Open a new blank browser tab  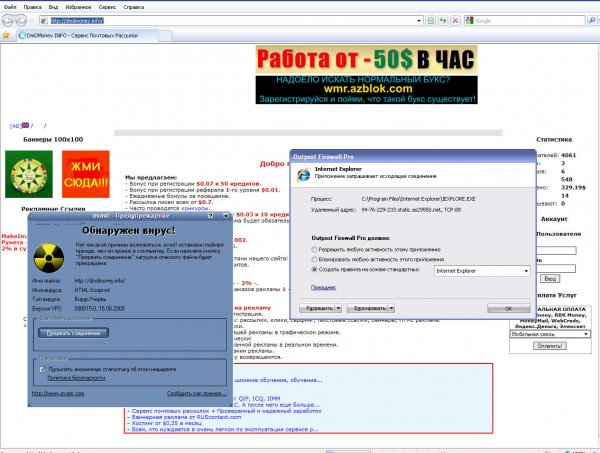coord(165,36)
